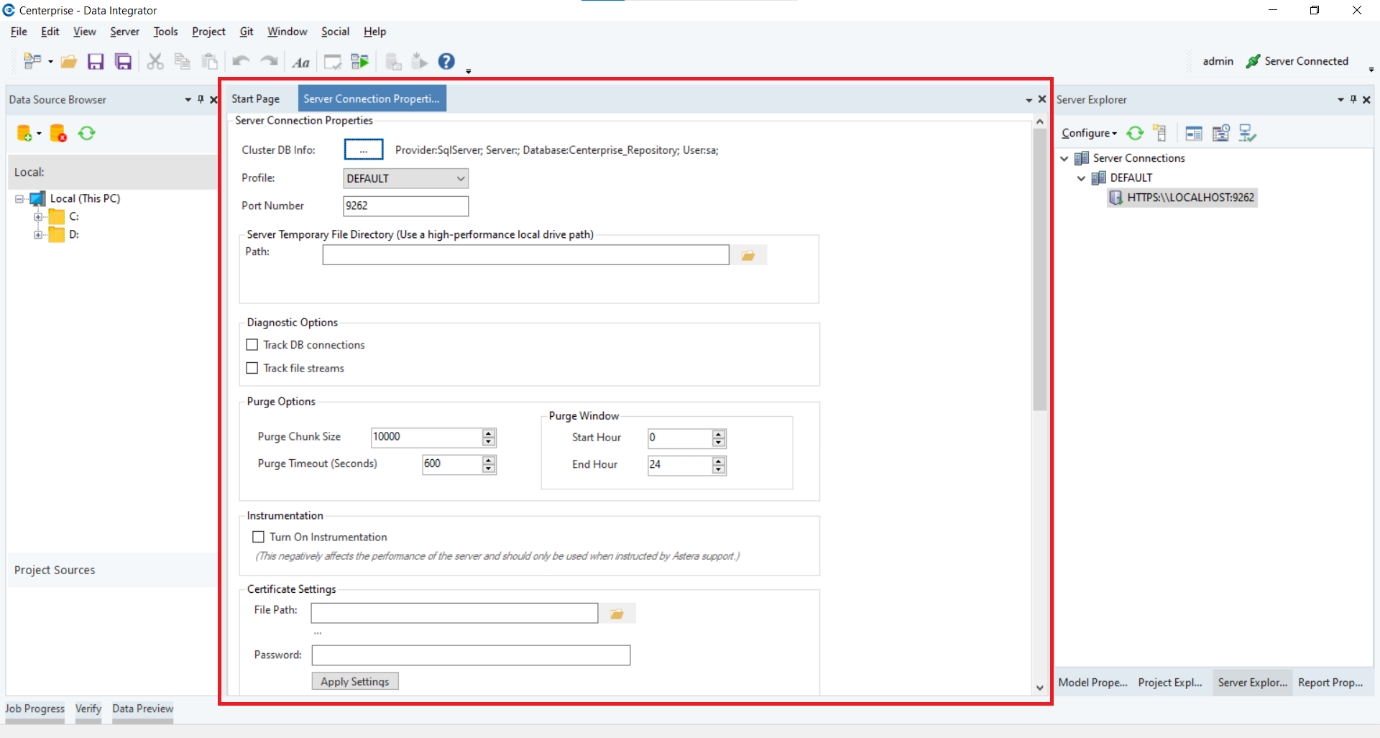The width and height of the screenshot is (1380, 738).
Task: Click the Apply Settings button
Action: (x=355, y=681)
